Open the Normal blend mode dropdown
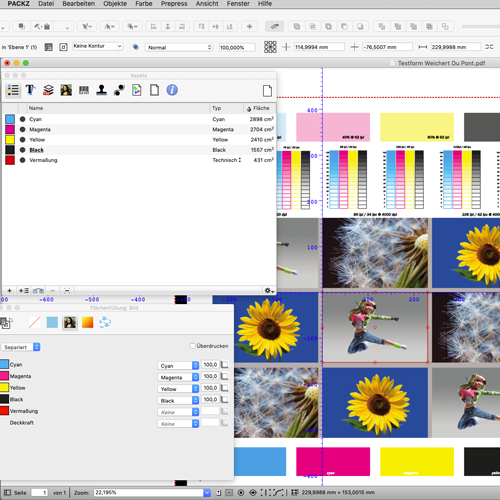500x500 pixels. pyautogui.click(x=179, y=47)
